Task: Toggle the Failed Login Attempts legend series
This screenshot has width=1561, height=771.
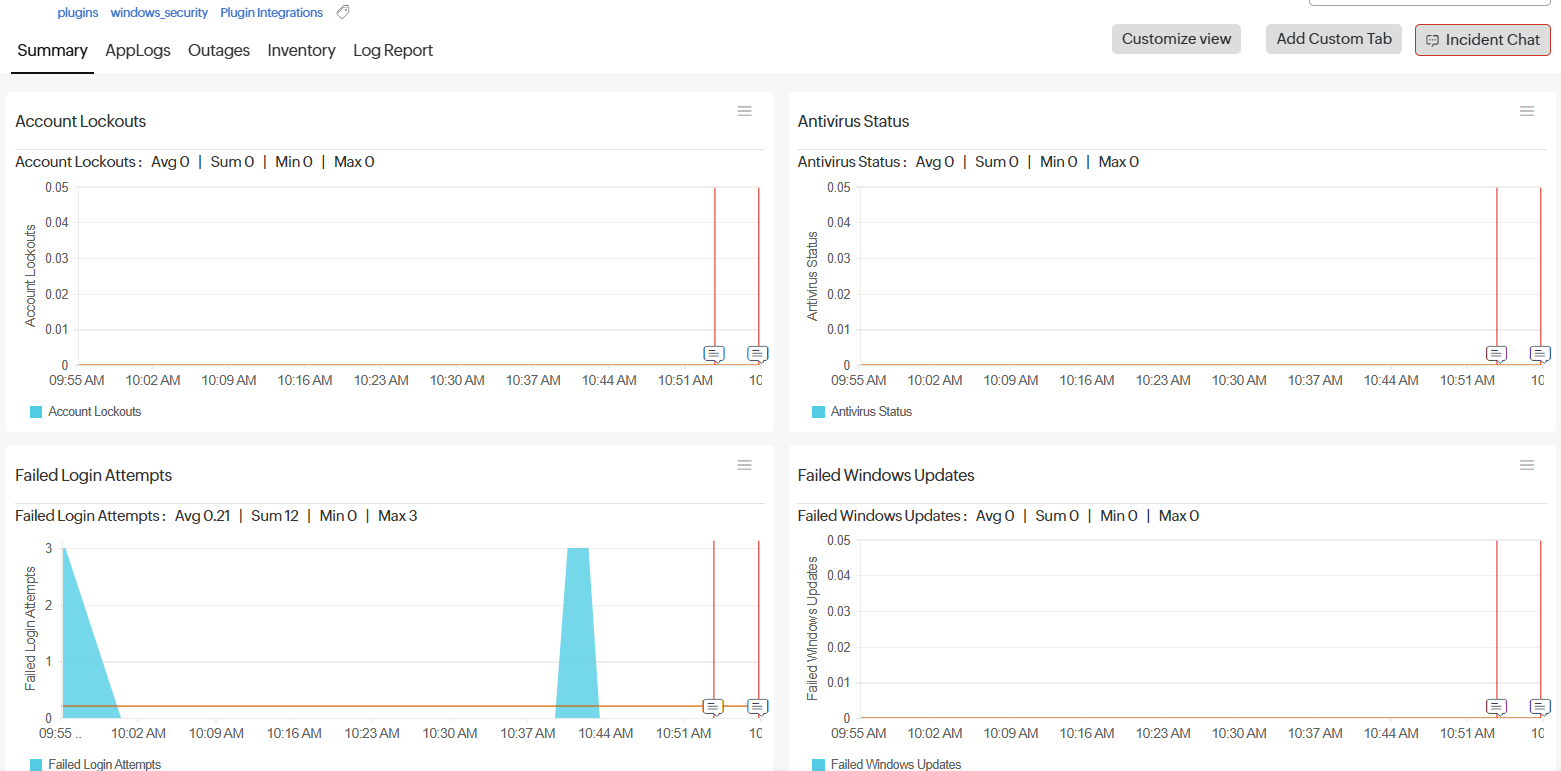Action: pyautogui.click(x=96, y=765)
